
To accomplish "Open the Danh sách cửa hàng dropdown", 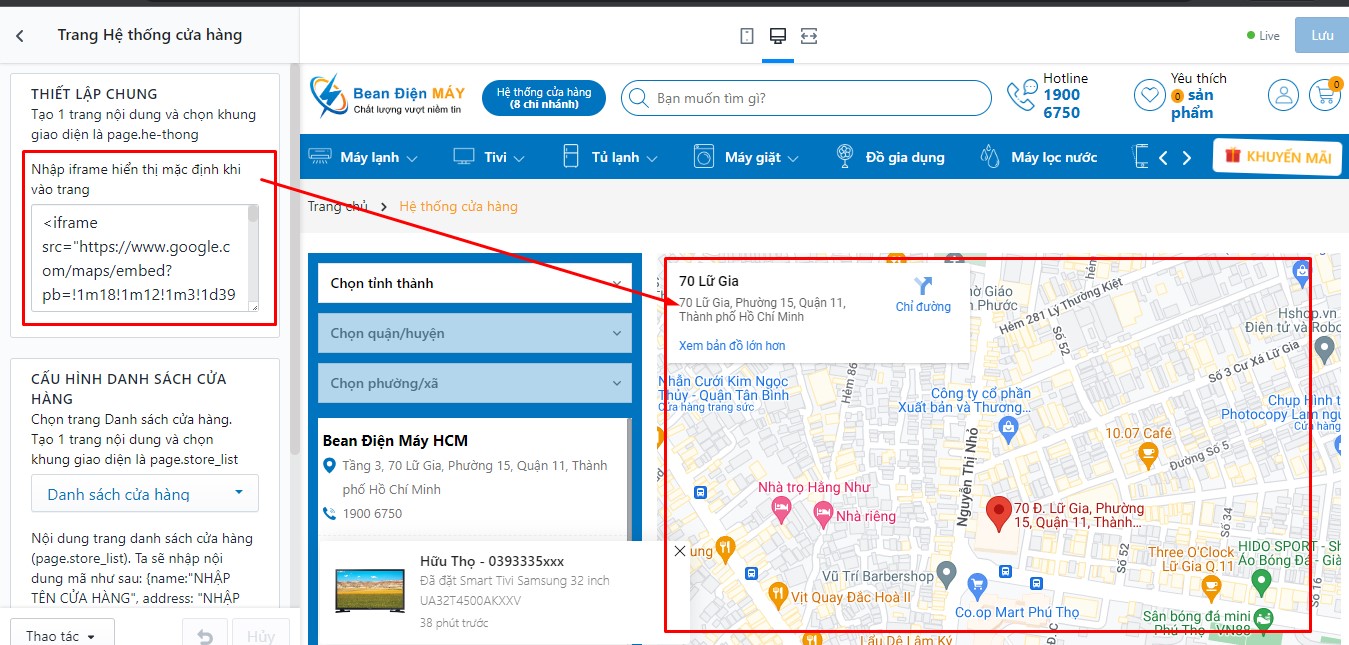I will click(145, 494).
